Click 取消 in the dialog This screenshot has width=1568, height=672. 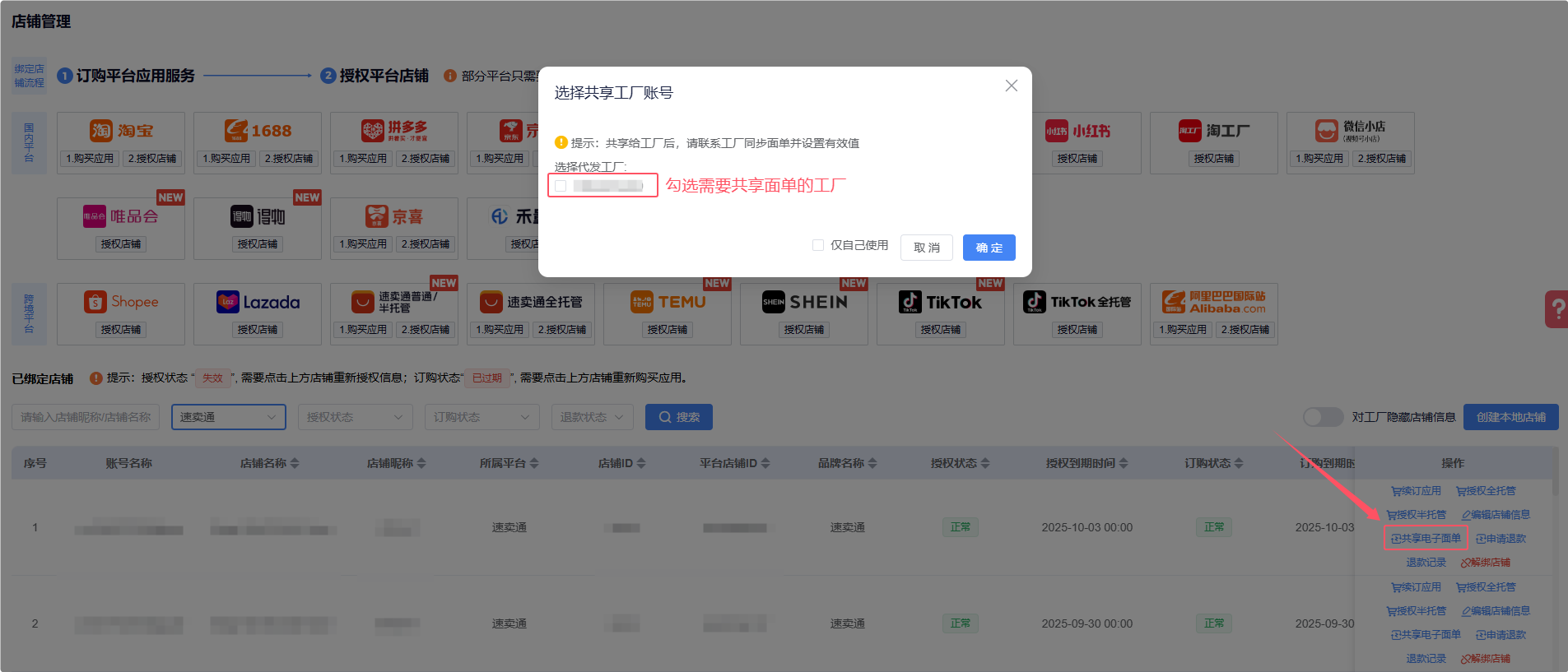point(927,248)
